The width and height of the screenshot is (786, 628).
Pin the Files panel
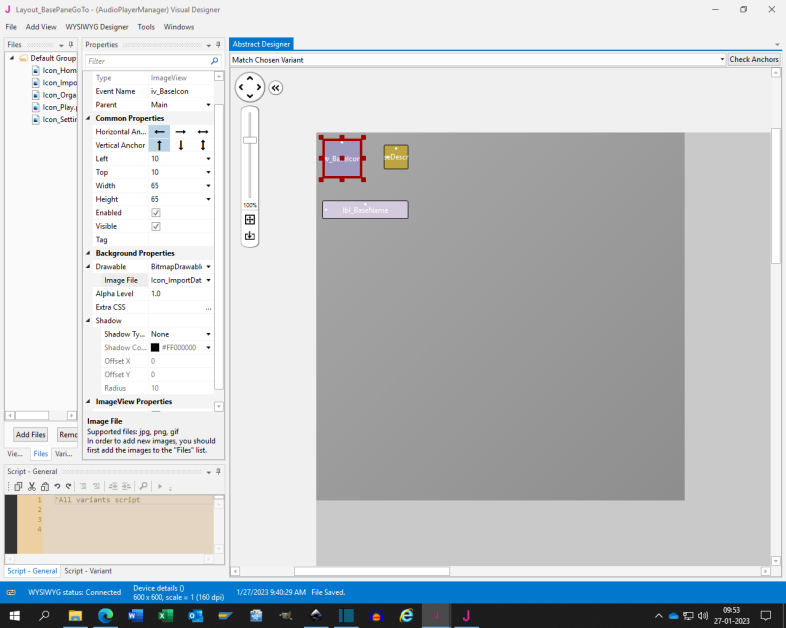point(71,45)
